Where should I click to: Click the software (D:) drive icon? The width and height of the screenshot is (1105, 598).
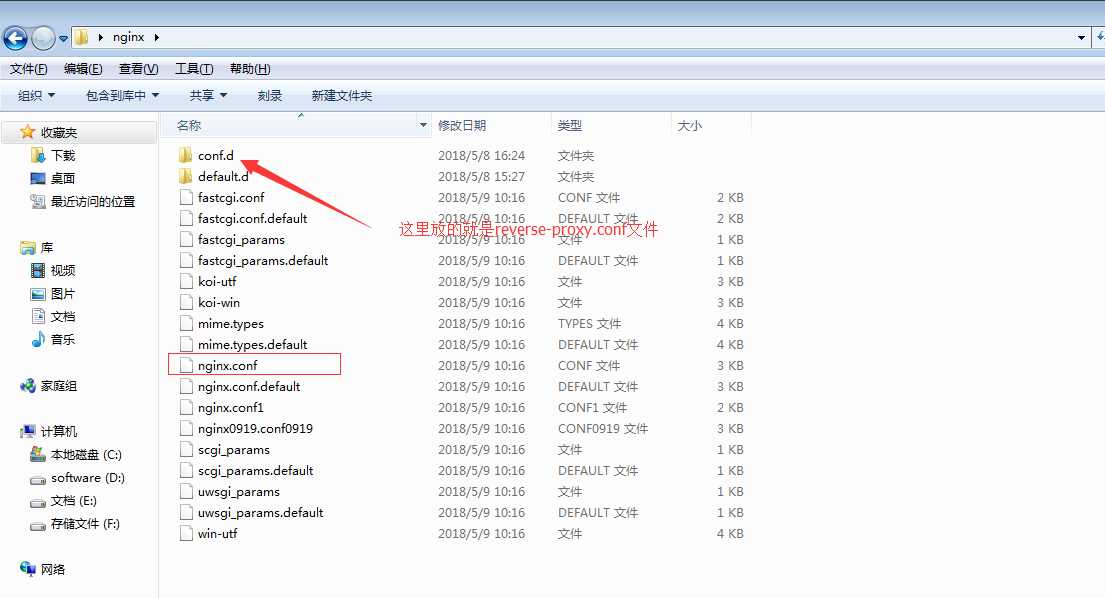(x=38, y=478)
